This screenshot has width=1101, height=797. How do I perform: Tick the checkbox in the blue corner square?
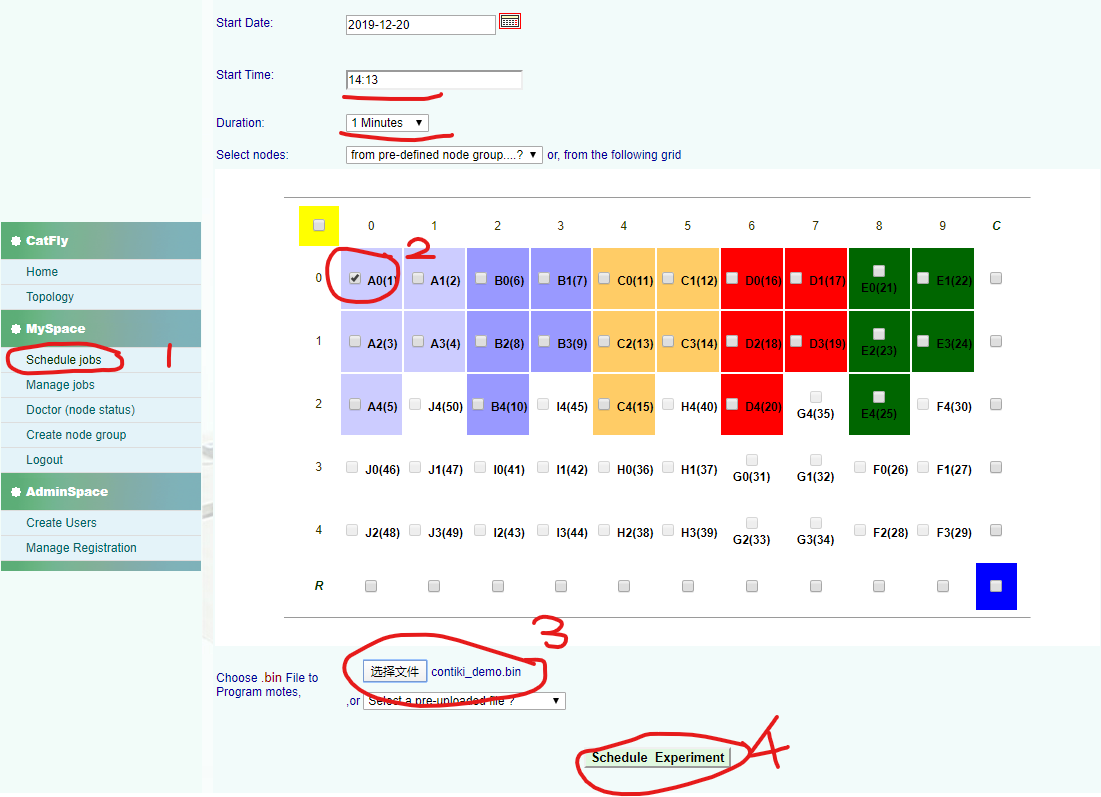click(996, 586)
